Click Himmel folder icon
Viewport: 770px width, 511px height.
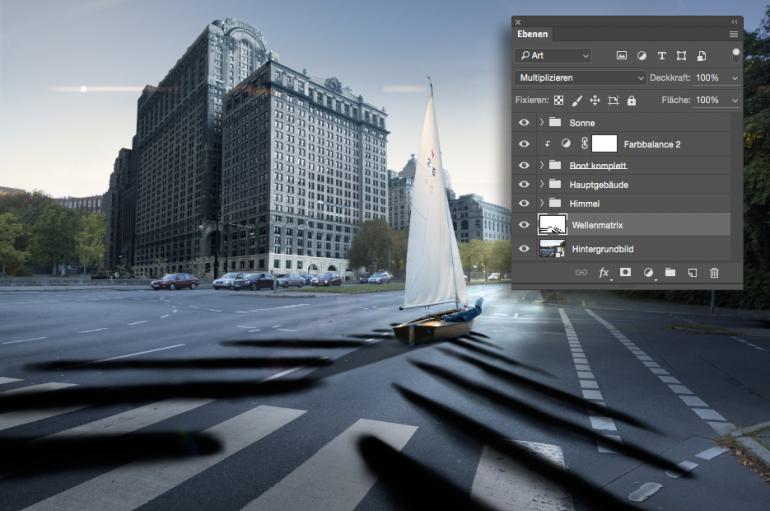(555, 203)
